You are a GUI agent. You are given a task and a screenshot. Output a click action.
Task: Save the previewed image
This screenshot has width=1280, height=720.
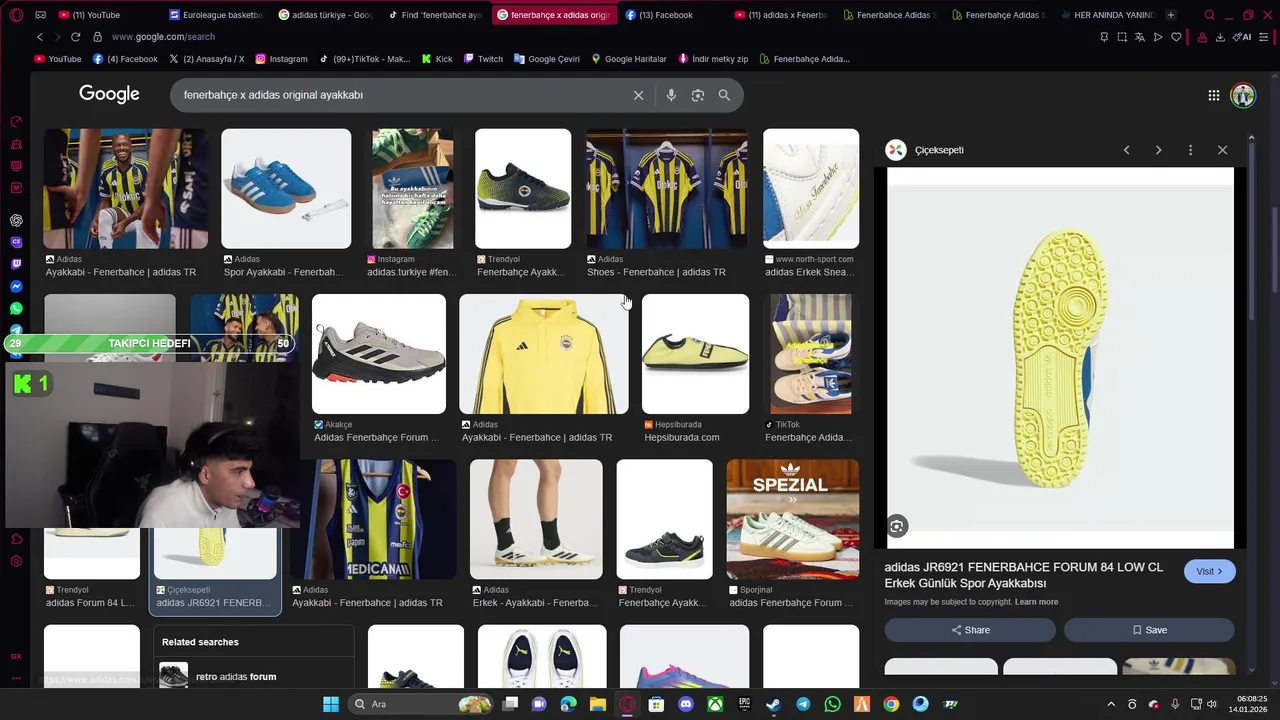1149,630
